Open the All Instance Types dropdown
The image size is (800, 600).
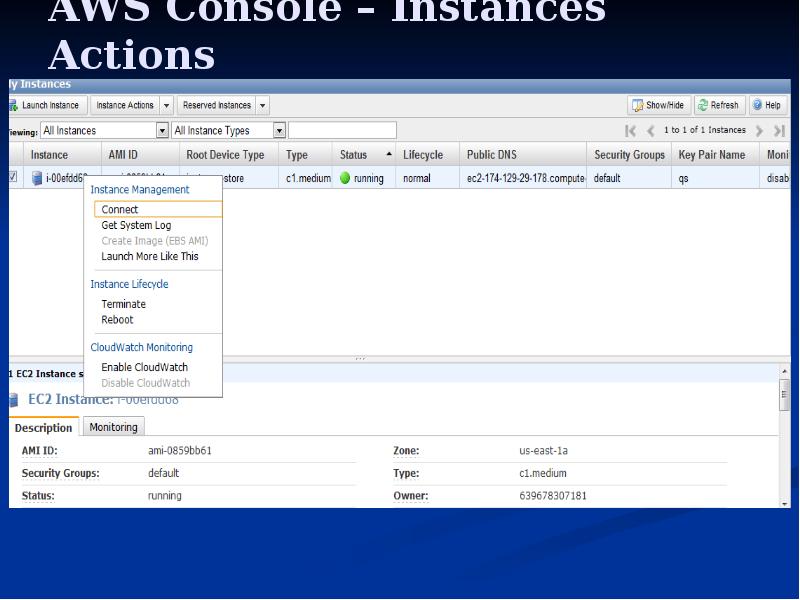point(280,130)
